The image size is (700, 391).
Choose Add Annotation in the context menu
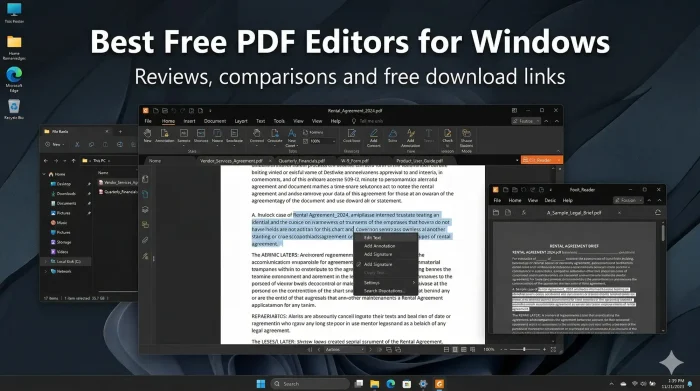[386, 246]
